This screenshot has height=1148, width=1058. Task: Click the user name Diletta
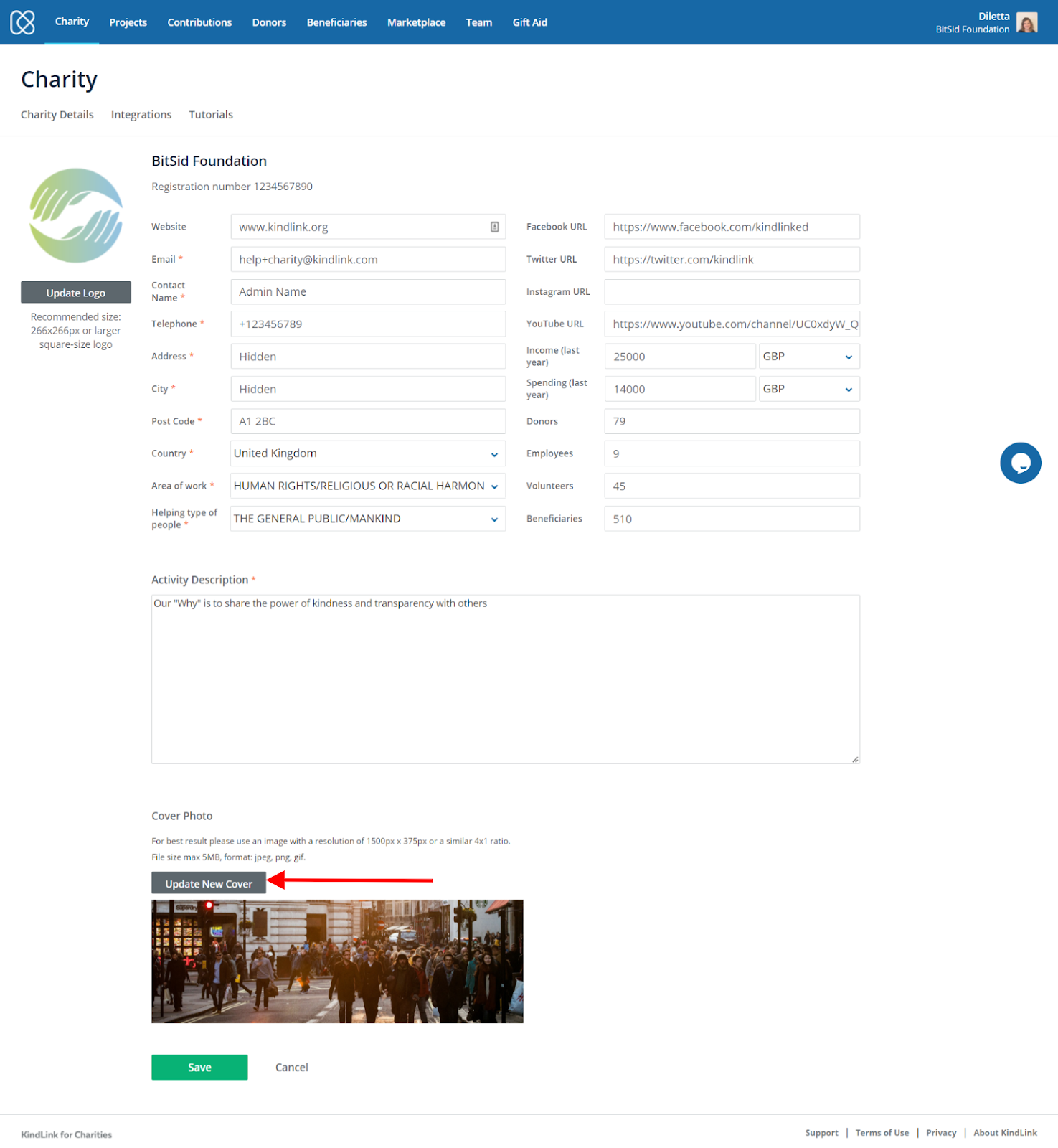993,17
